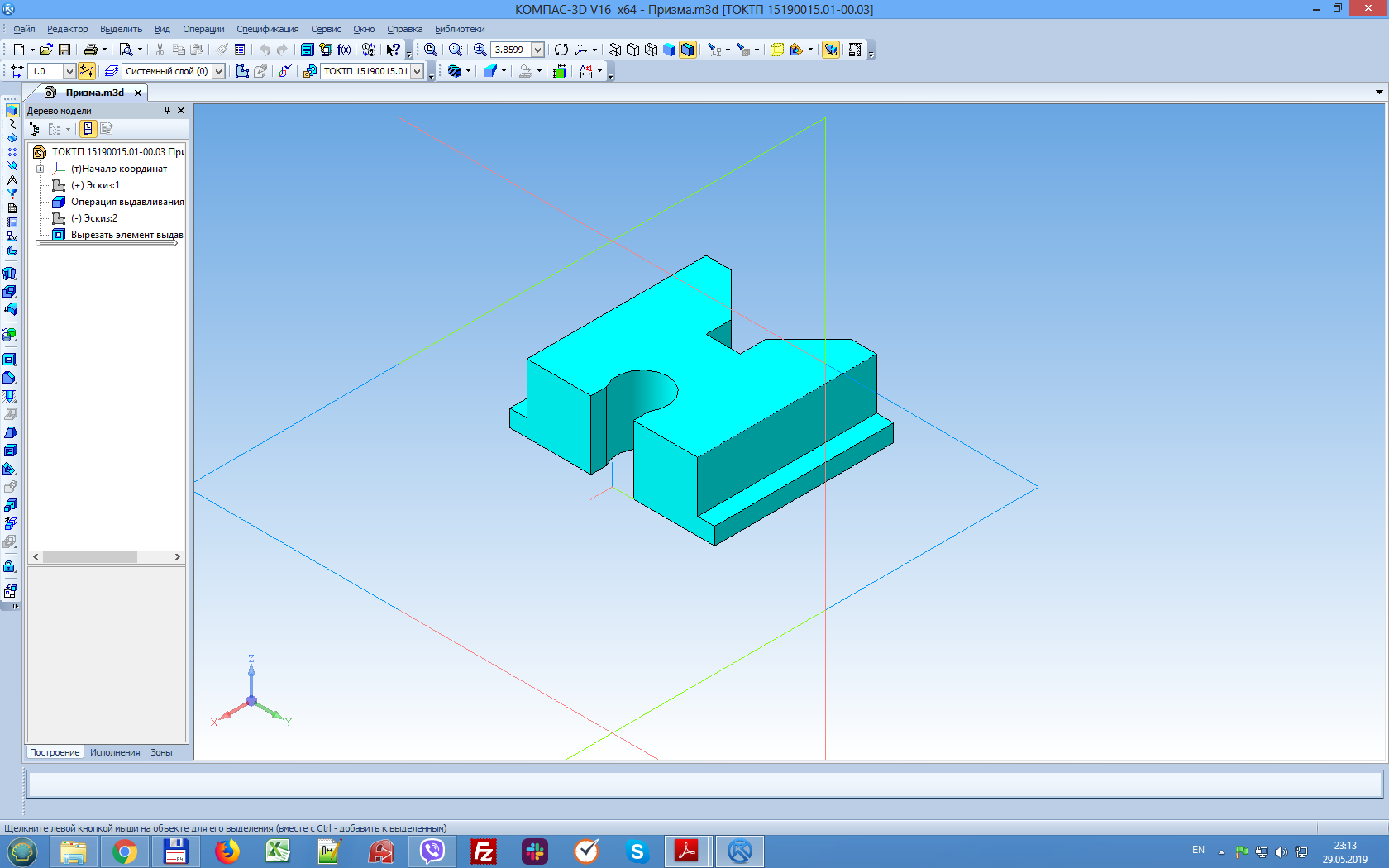Click the model tree horizontal scrollbar
Screen dimensions: 1389x868
coord(90,557)
